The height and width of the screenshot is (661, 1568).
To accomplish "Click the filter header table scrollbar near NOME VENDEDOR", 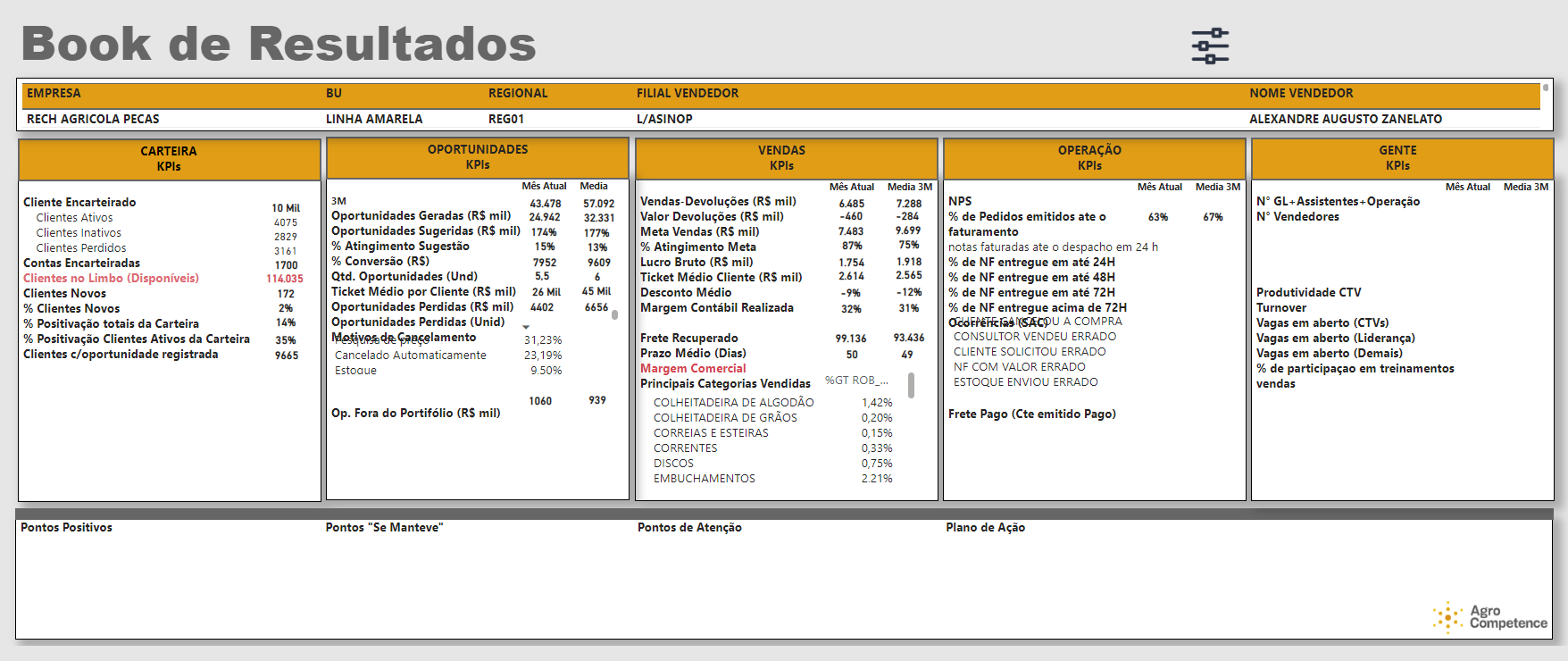I will point(1546,88).
